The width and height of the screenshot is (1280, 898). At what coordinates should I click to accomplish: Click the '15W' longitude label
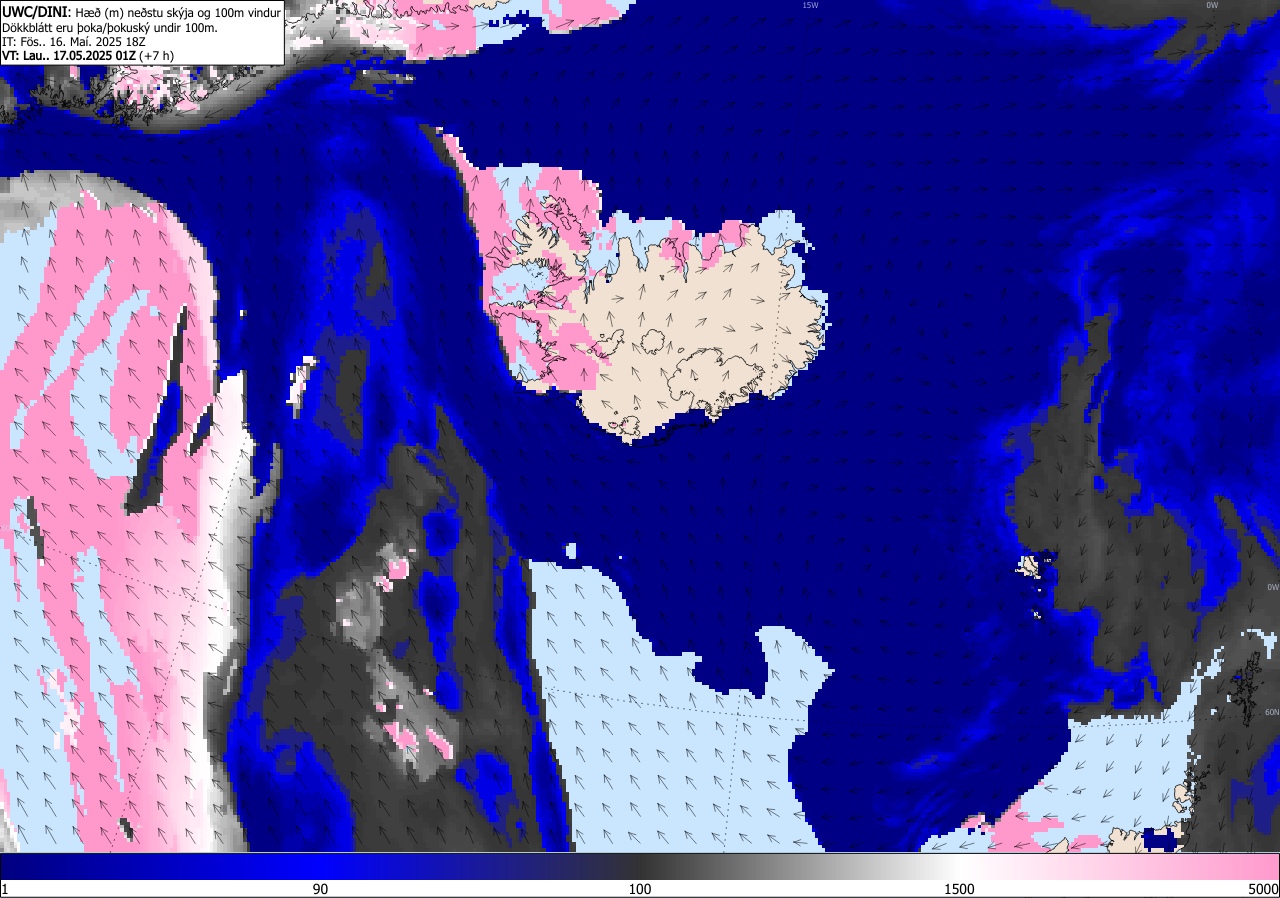[810, 5]
